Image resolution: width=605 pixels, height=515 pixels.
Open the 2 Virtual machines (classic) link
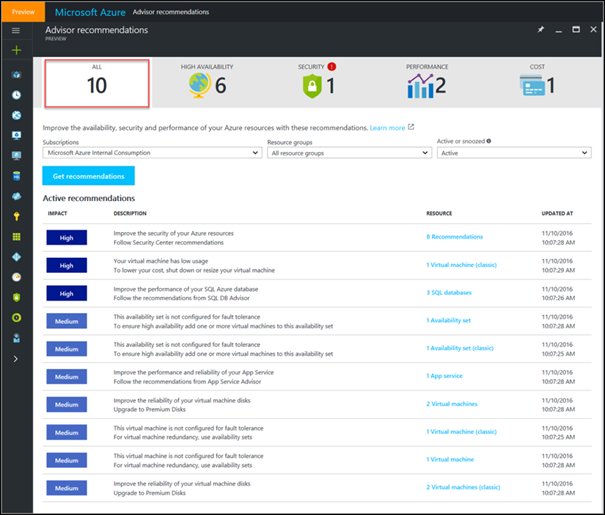click(x=463, y=487)
